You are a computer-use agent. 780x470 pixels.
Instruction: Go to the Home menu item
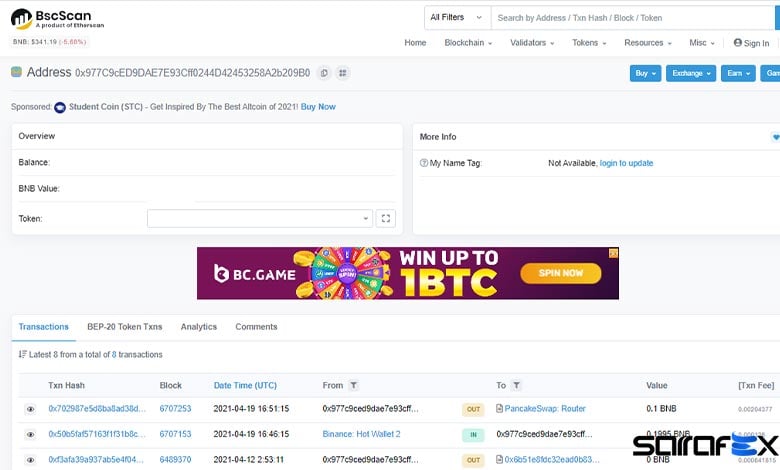(x=415, y=43)
